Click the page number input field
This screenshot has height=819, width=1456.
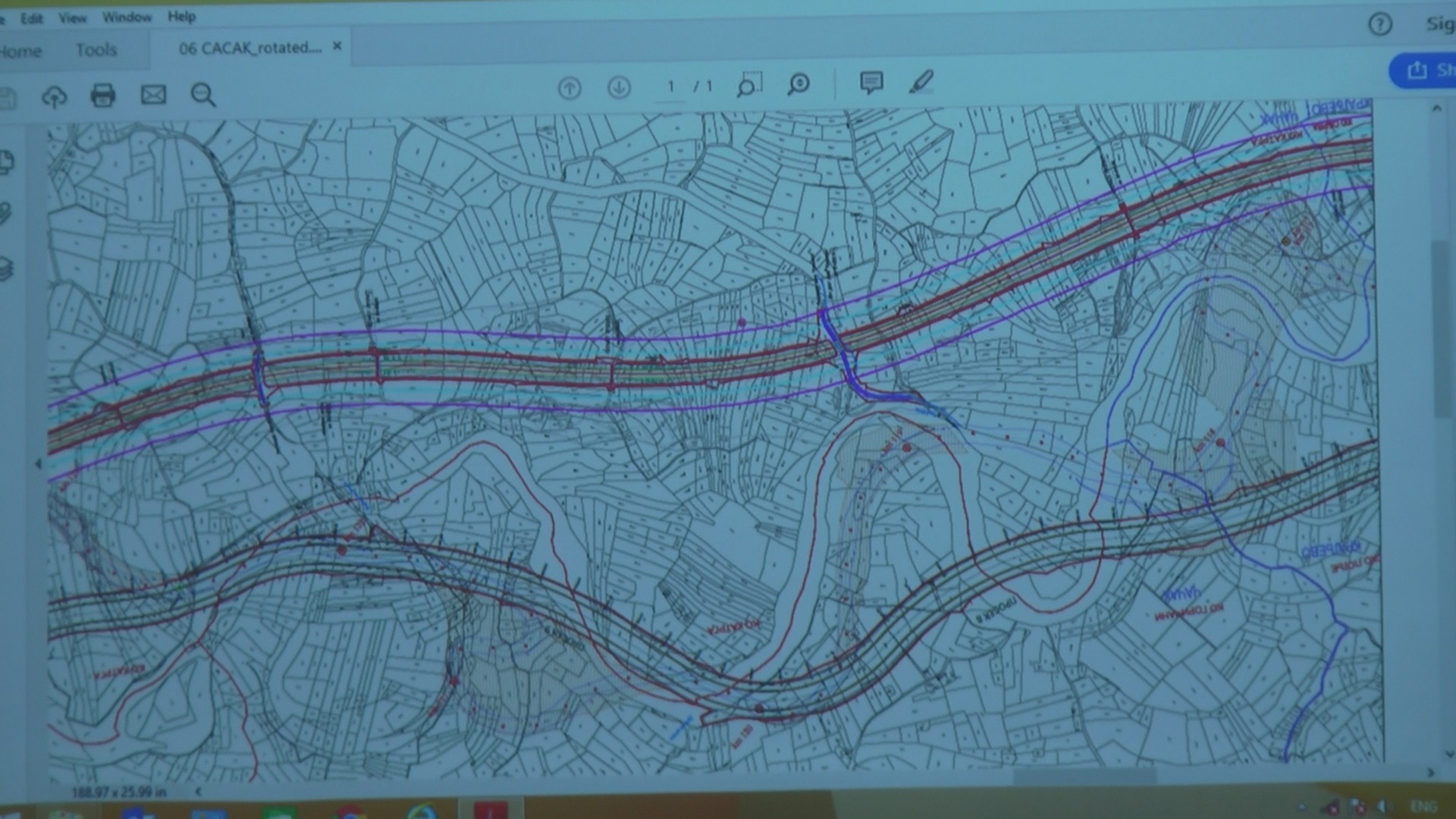click(670, 86)
